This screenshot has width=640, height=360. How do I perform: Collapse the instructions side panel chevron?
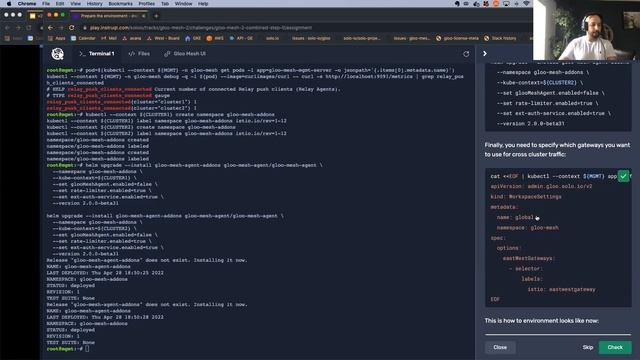[x=484, y=53]
